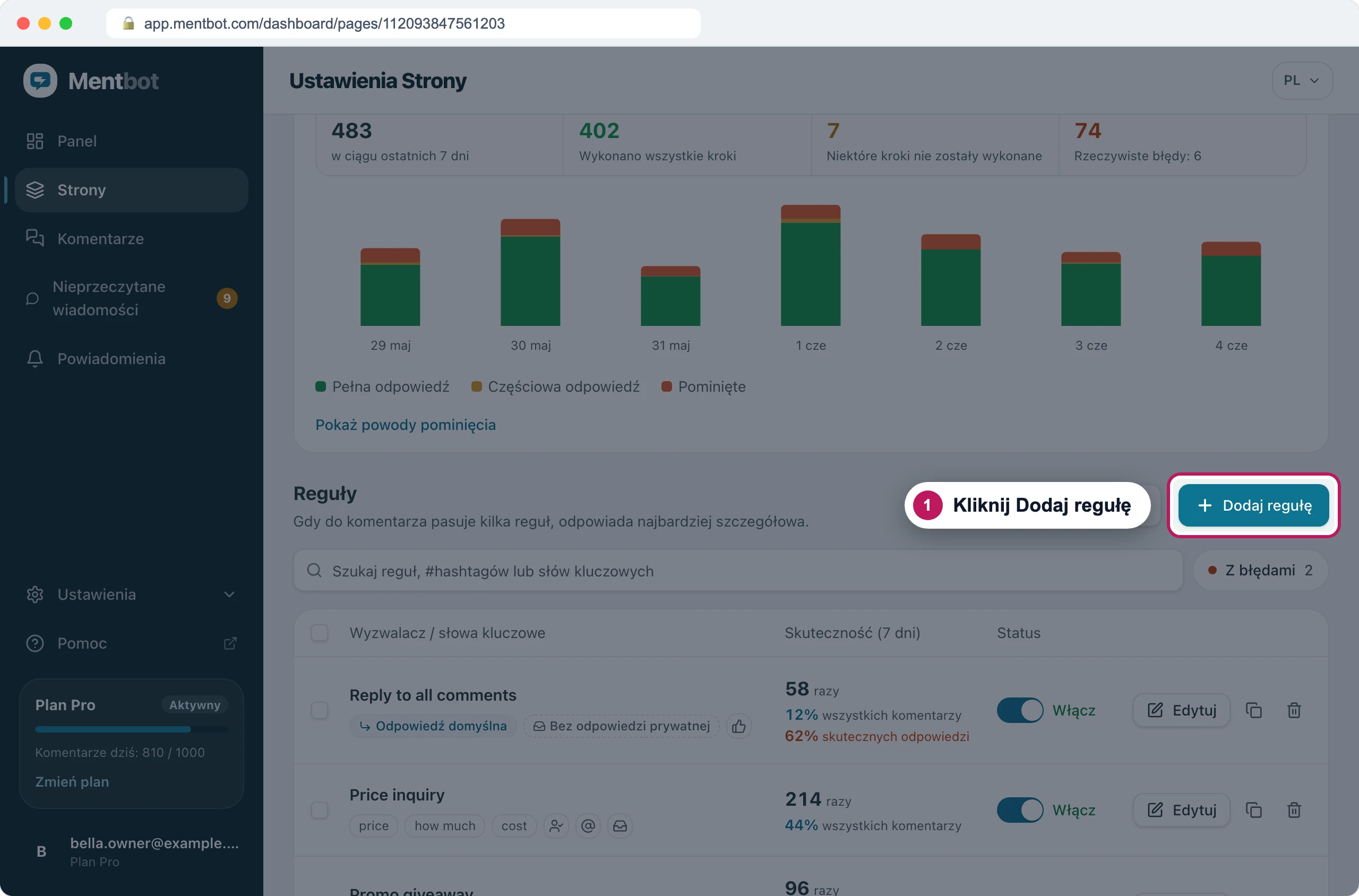Screen dimensions: 1359x896
Task: Select Strony in the sidebar
Action: click(132, 189)
